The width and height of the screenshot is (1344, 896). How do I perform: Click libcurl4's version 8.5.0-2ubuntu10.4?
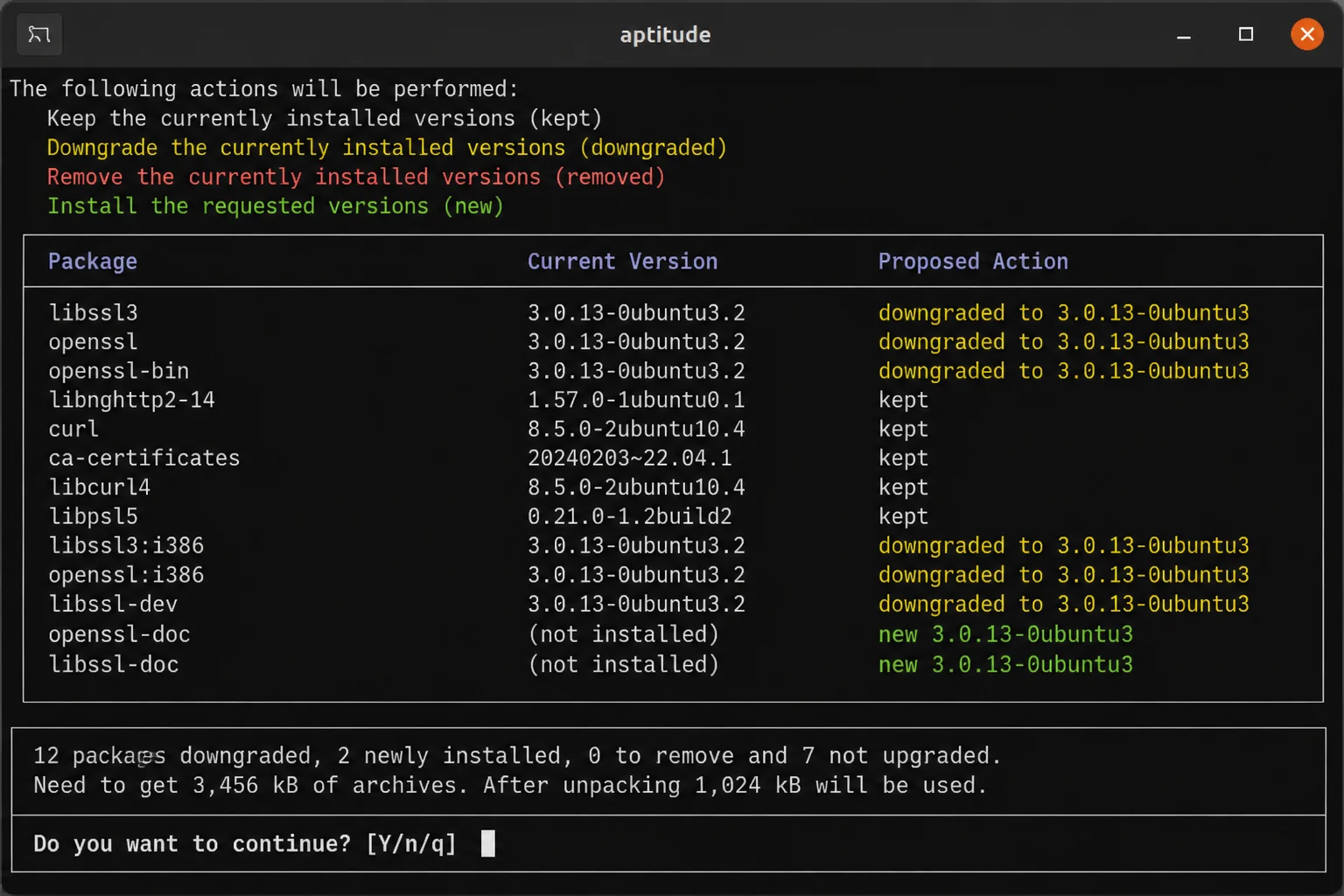pos(636,487)
